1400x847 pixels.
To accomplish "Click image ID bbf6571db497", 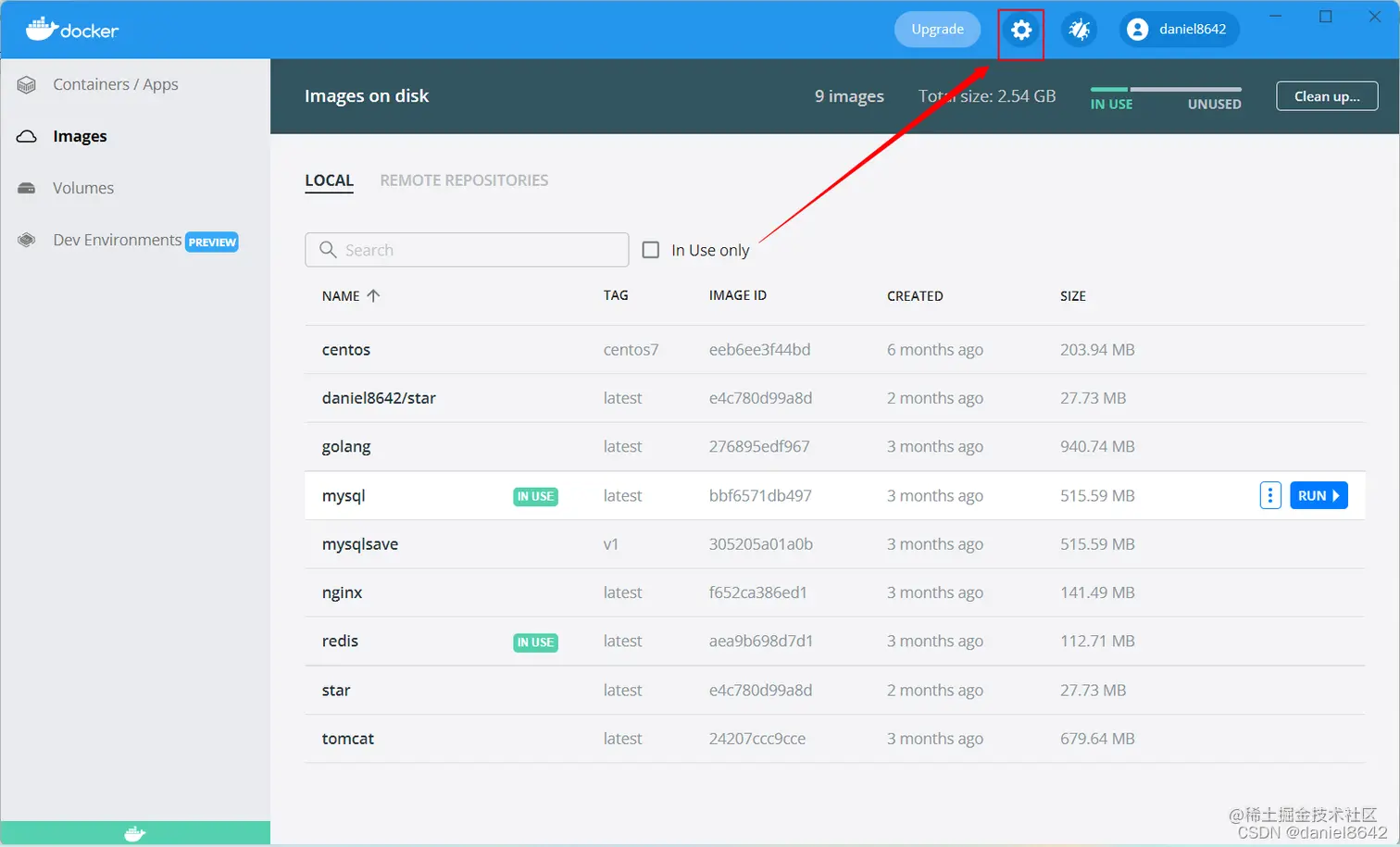I will (x=760, y=496).
